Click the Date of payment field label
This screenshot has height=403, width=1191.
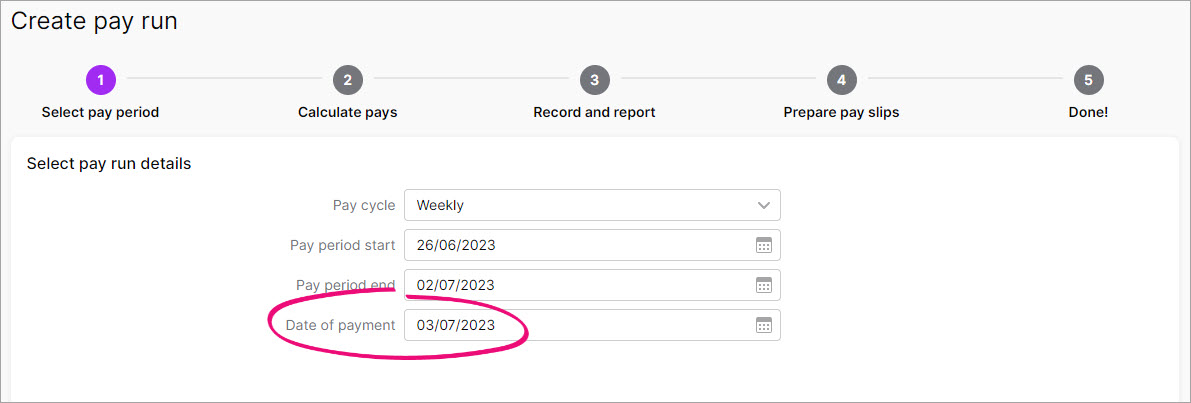340,325
